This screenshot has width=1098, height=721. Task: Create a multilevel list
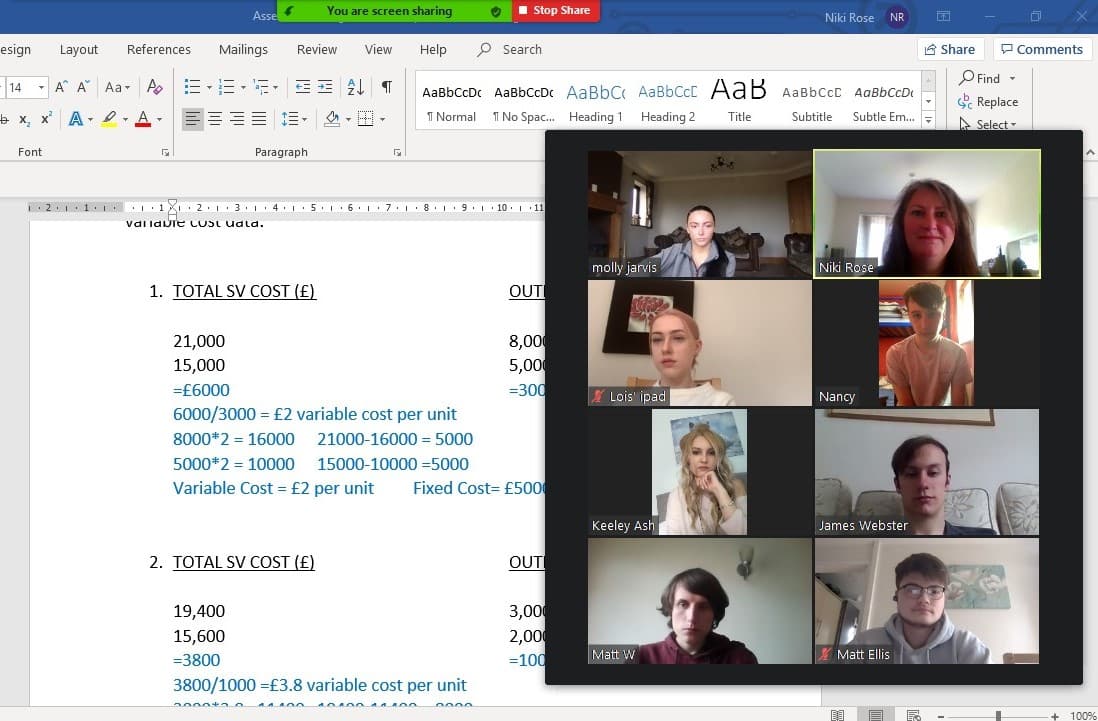(261, 87)
